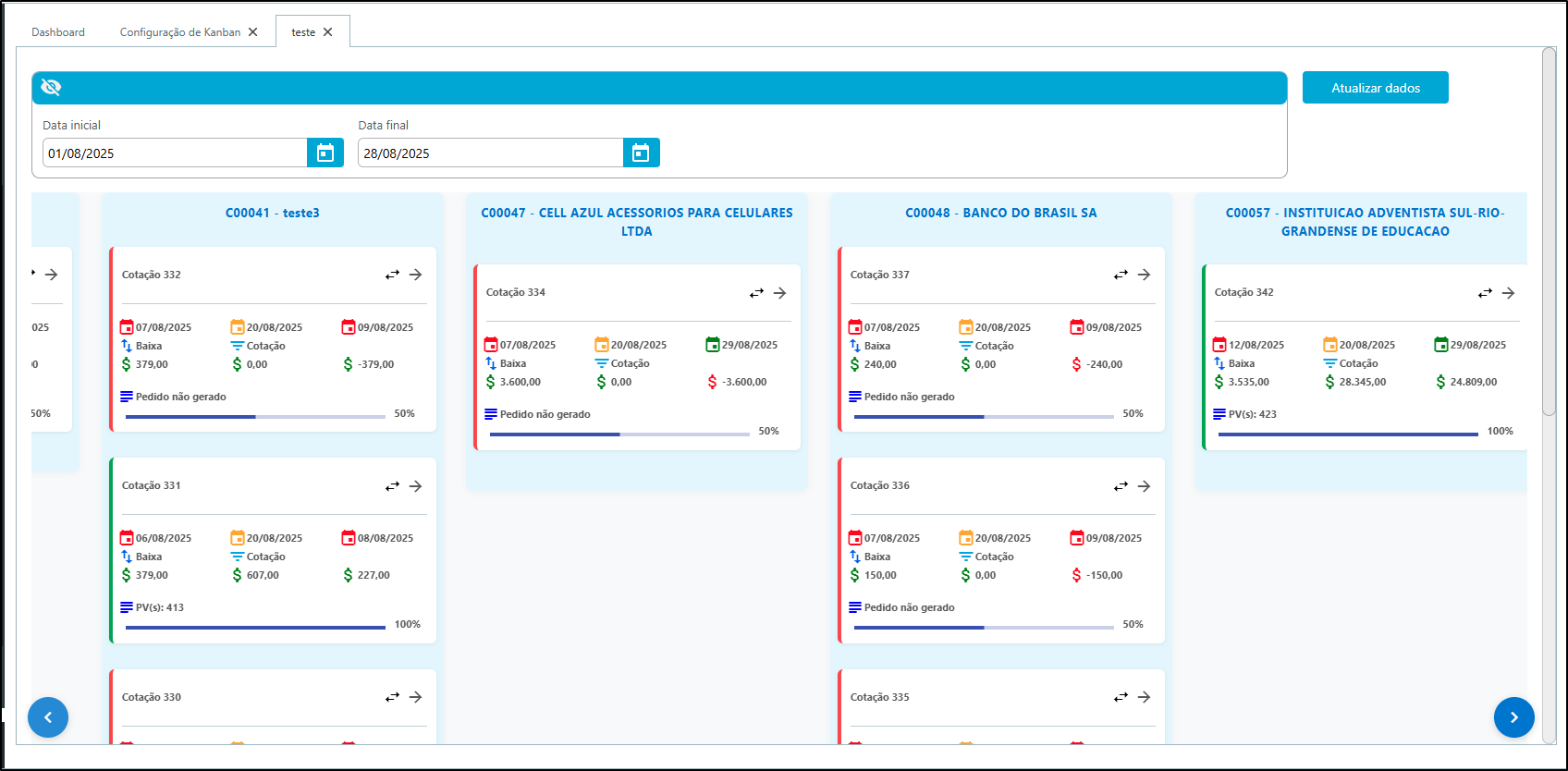Screen dimensions: 1568x771
Task: Click the vertical scrollbar thumb
Action: (1550, 231)
